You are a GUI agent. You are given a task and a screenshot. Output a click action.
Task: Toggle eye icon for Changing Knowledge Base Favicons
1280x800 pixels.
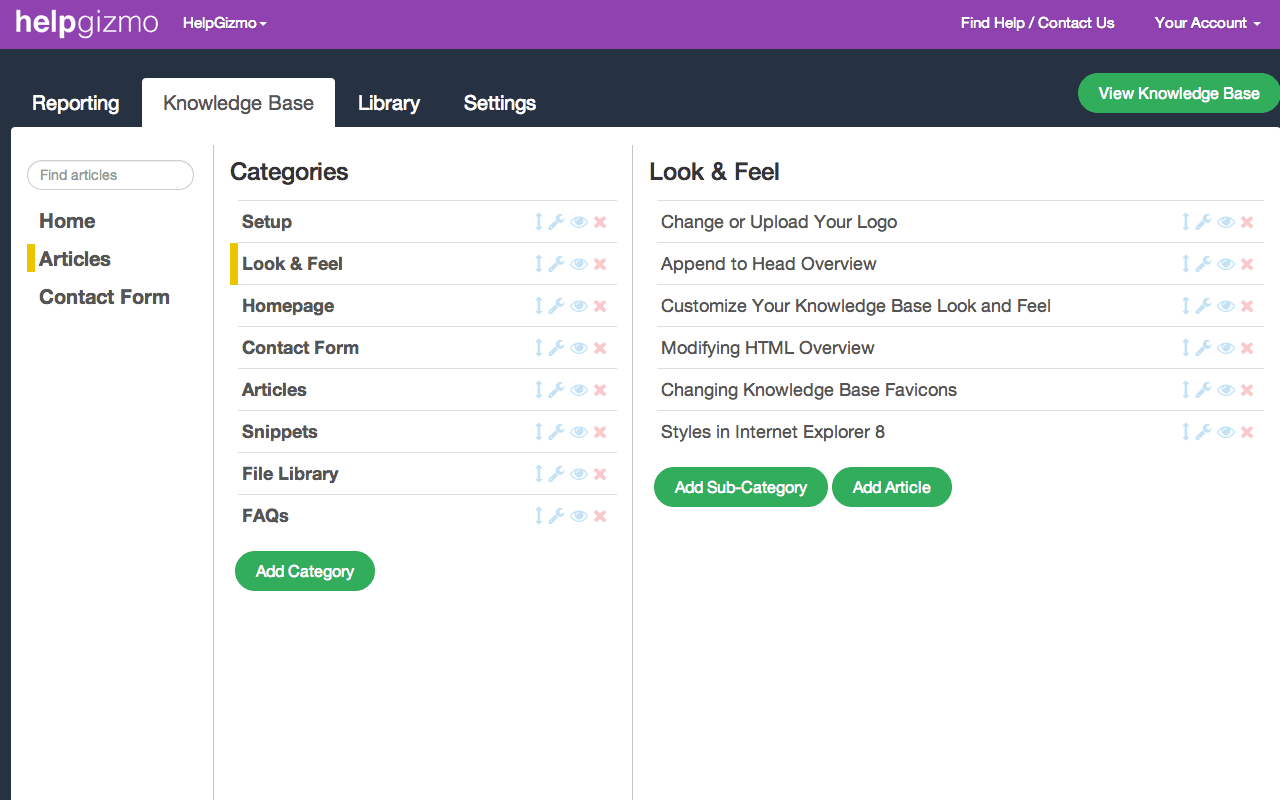1226,390
